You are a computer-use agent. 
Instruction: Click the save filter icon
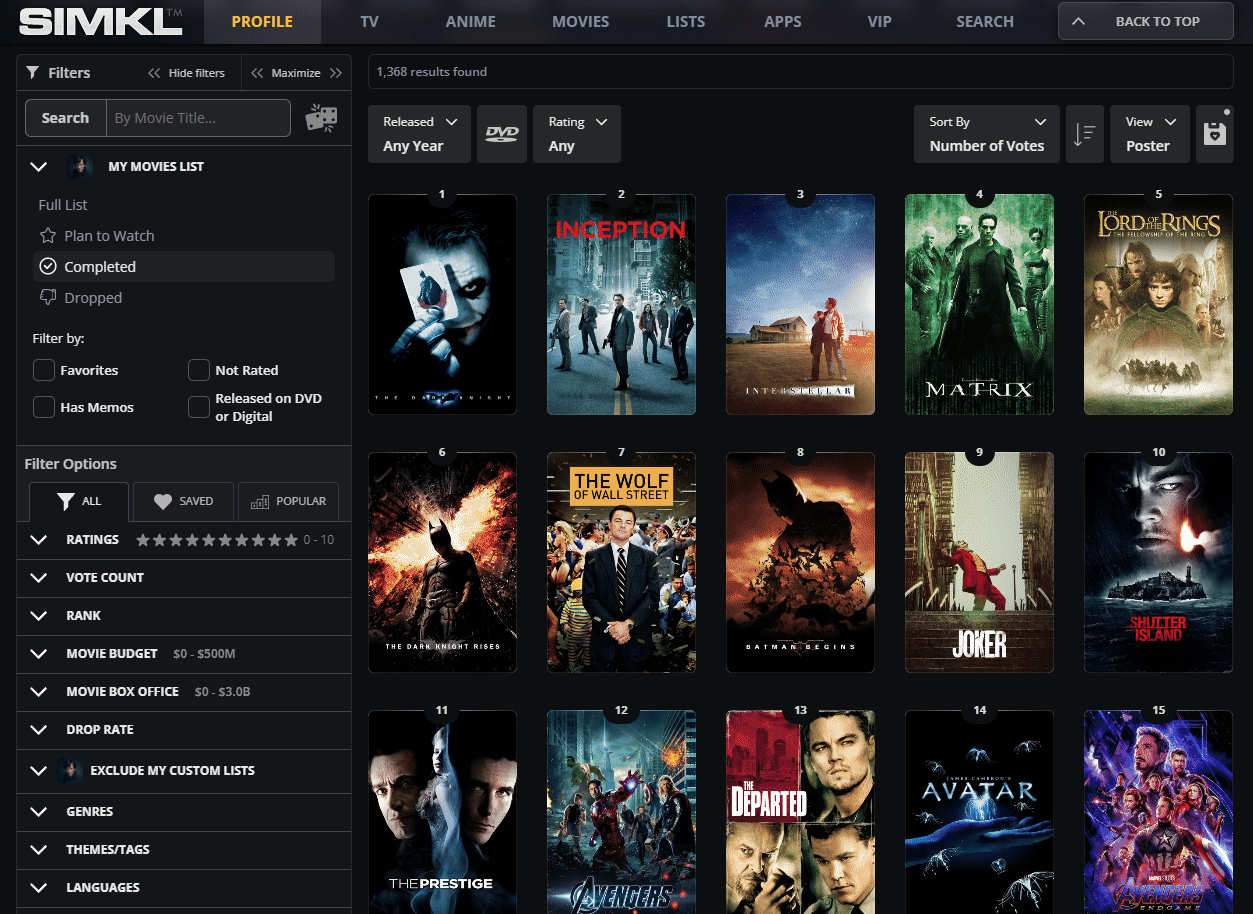tap(1214, 134)
